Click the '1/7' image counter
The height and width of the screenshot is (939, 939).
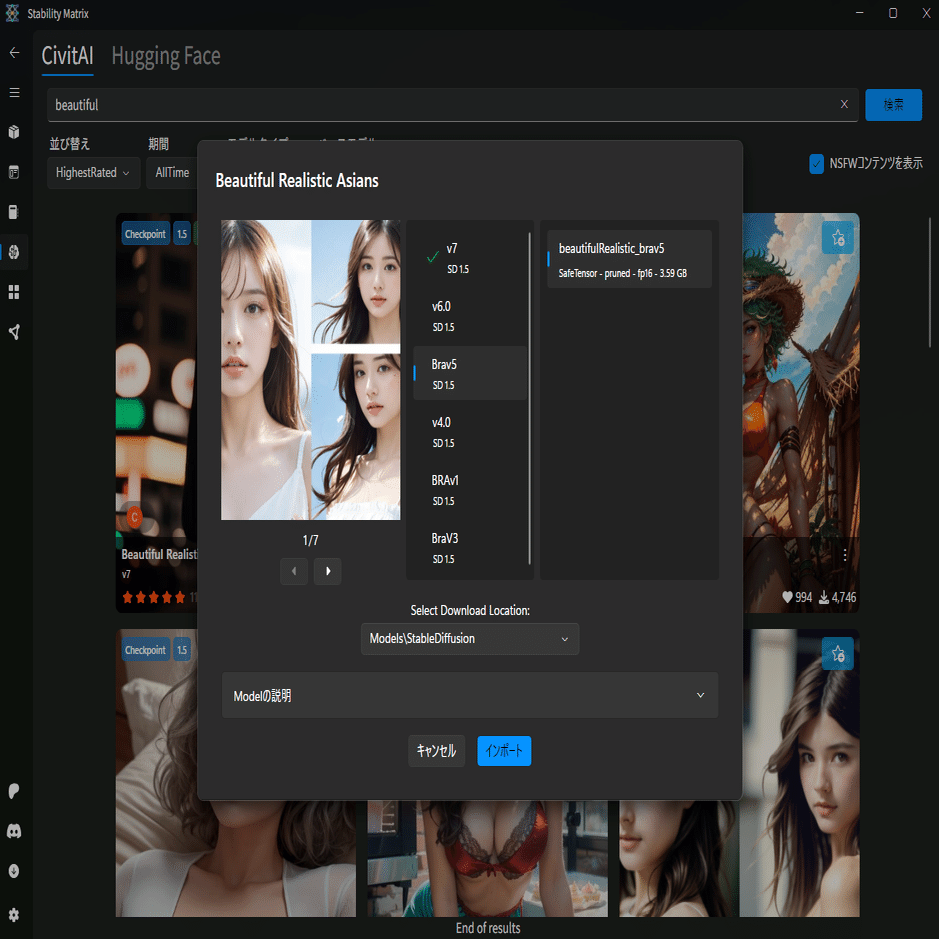coord(310,540)
